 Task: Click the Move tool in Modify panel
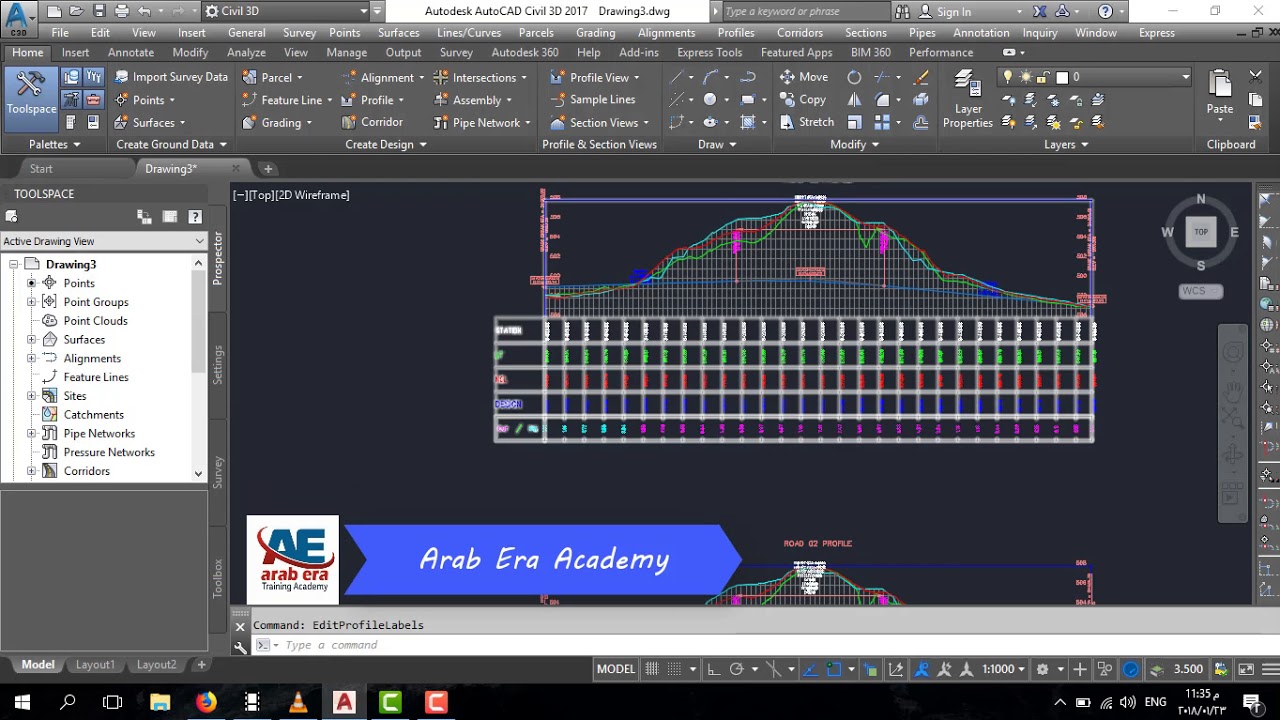[x=804, y=77]
